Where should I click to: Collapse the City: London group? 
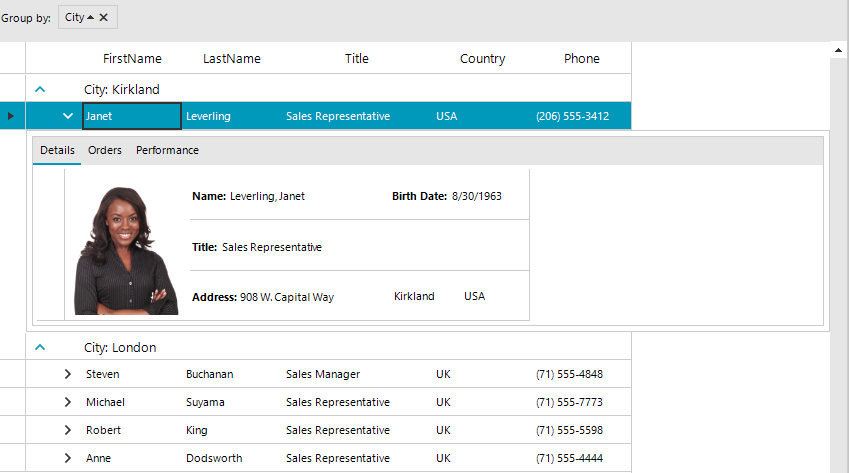coord(40,347)
